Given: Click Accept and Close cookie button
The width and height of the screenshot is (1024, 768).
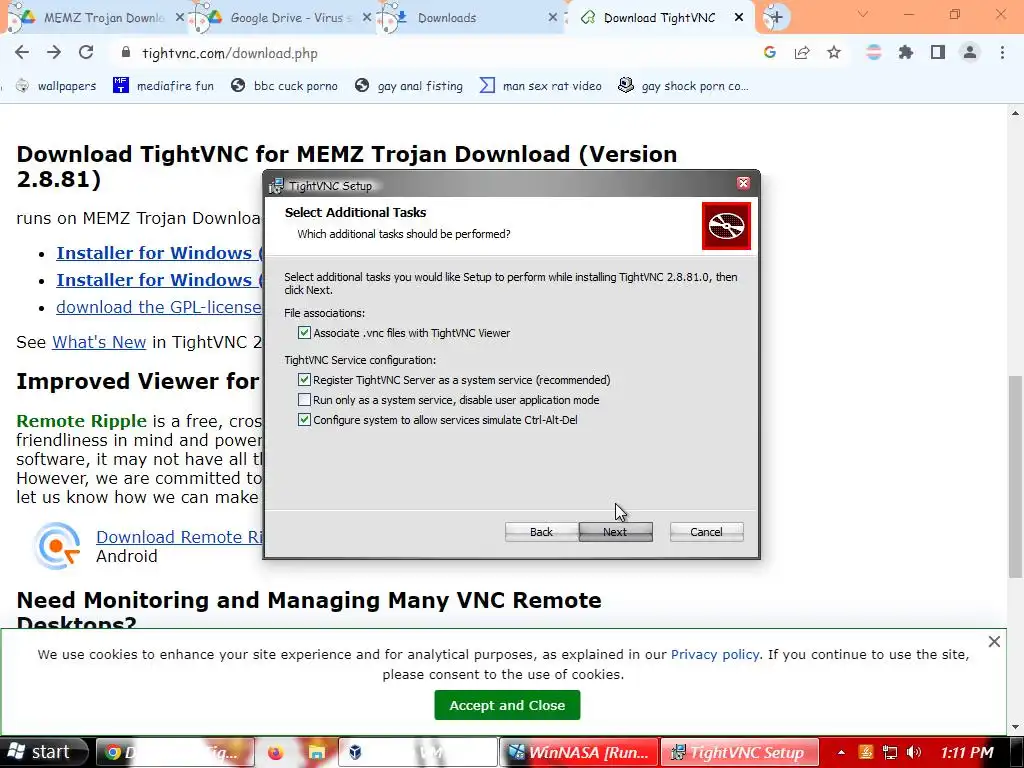Looking at the screenshot, I should coord(507,705).
